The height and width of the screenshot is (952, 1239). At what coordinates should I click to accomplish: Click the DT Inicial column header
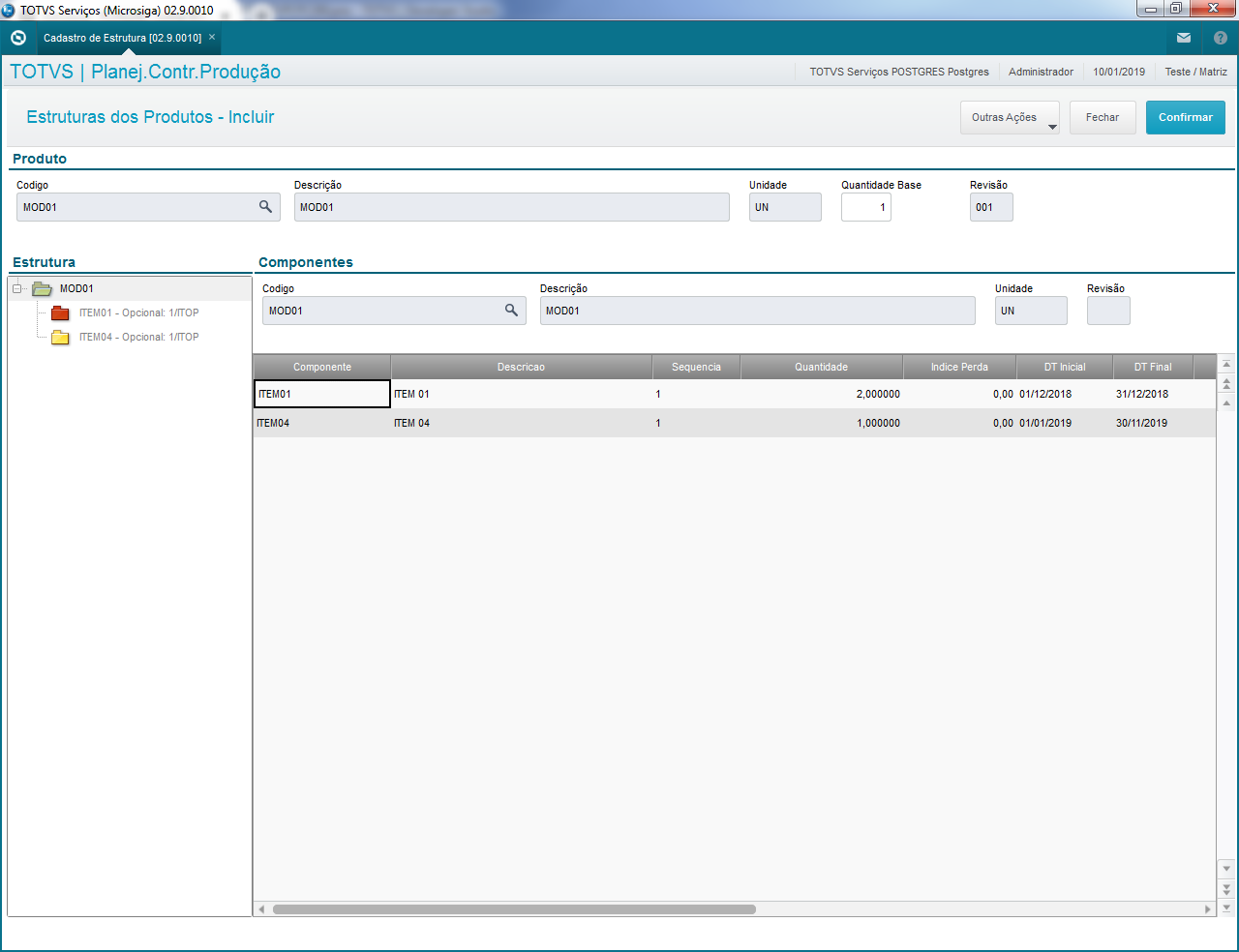pyautogui.click(x=1065, y=367)
